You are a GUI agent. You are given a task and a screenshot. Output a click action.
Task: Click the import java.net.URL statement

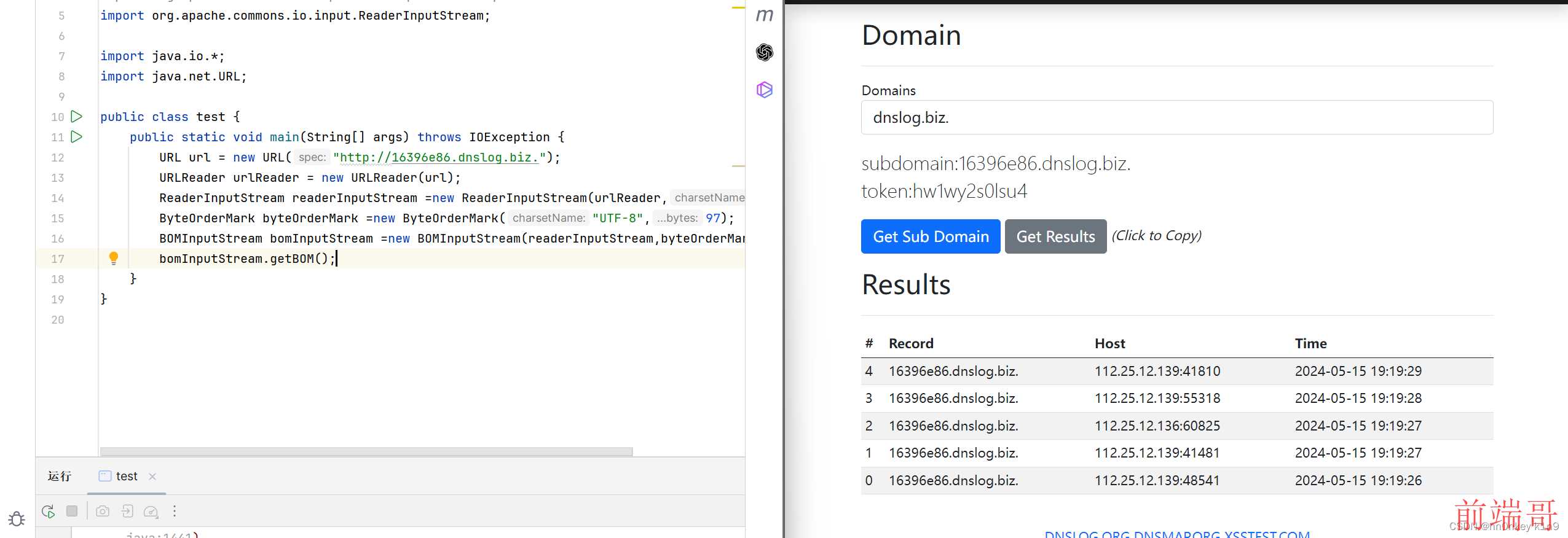173,76
